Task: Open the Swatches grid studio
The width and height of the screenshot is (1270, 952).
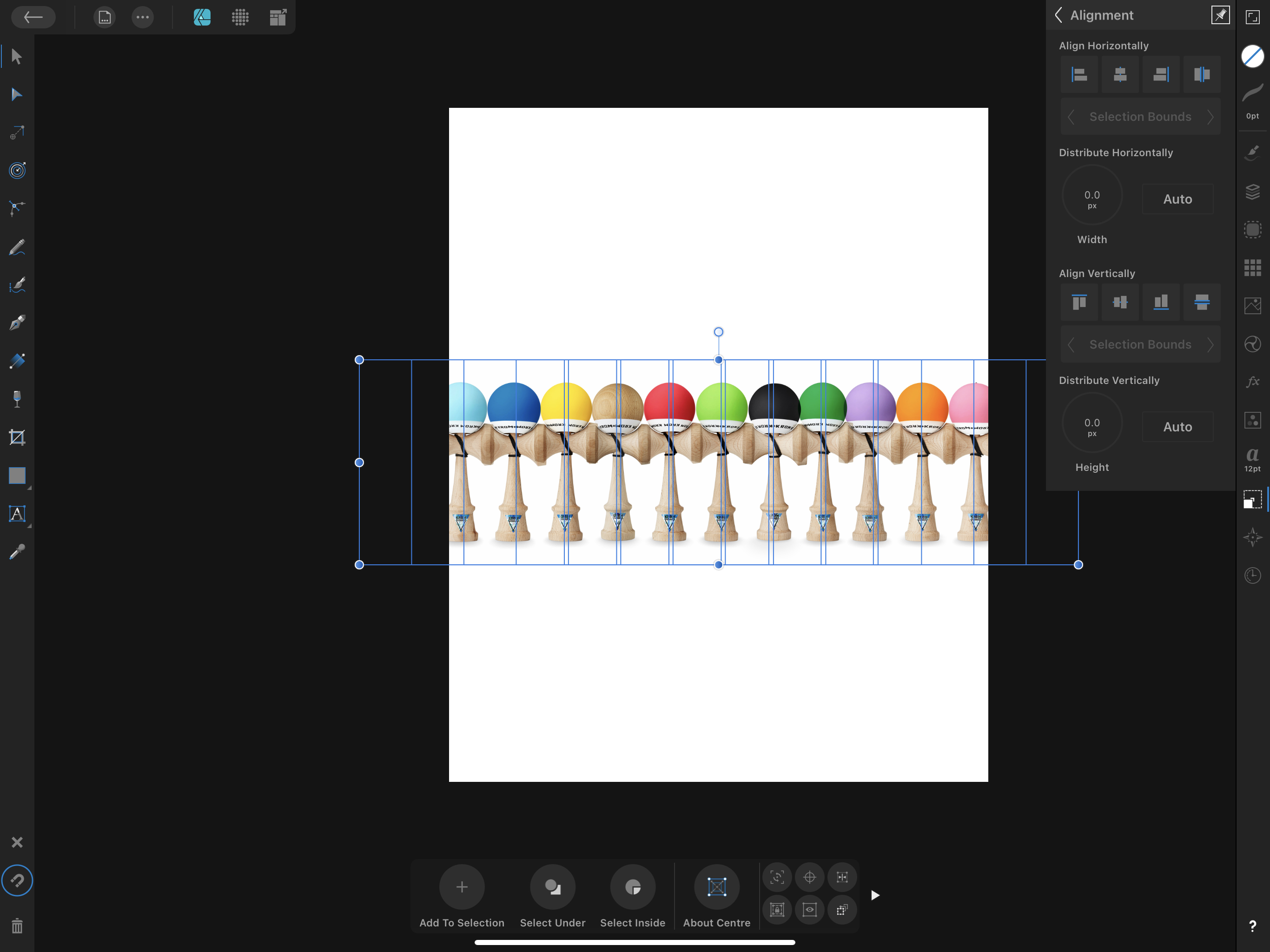Action: point(1252,268)
